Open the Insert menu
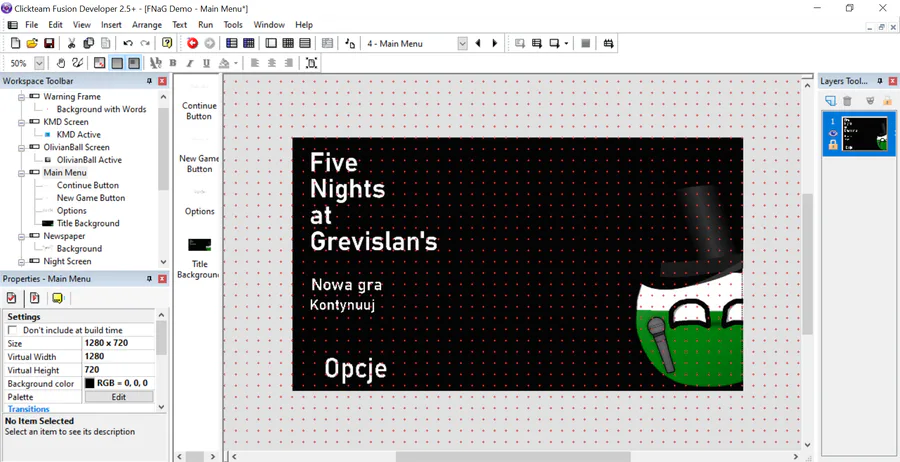Viewport: 900px width, 462px height. 111,25
